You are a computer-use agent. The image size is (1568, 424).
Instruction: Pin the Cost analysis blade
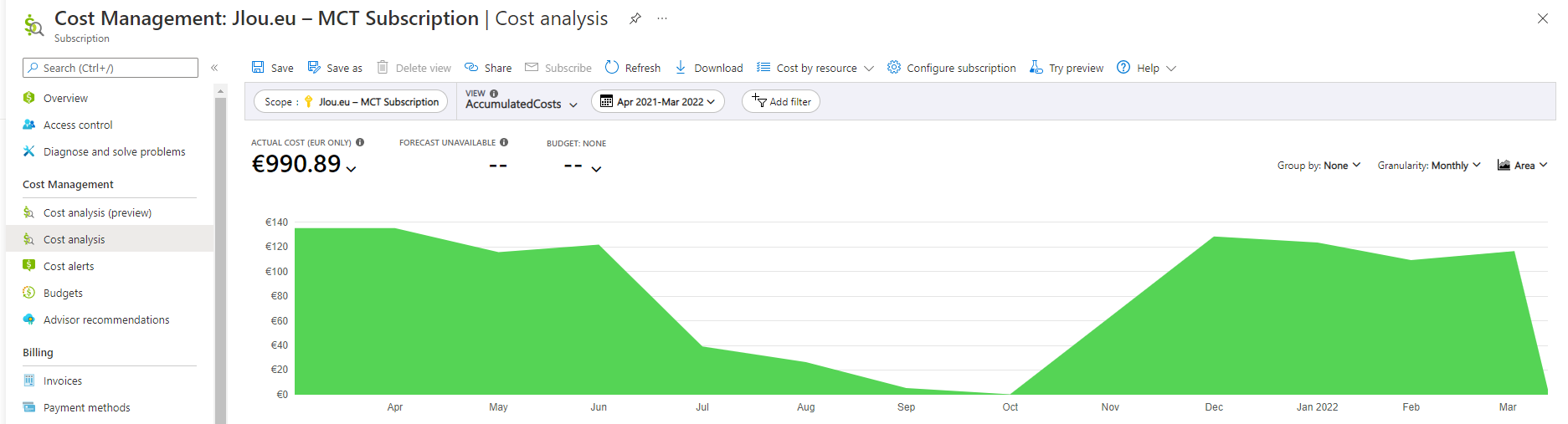tap(635, 18)
